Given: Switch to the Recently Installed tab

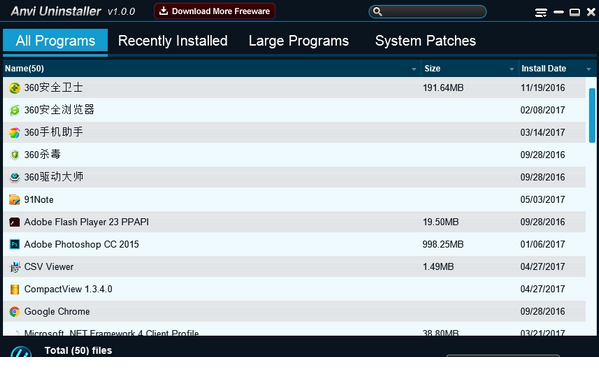Looking at the screenshot, I should tap(173, 41).
